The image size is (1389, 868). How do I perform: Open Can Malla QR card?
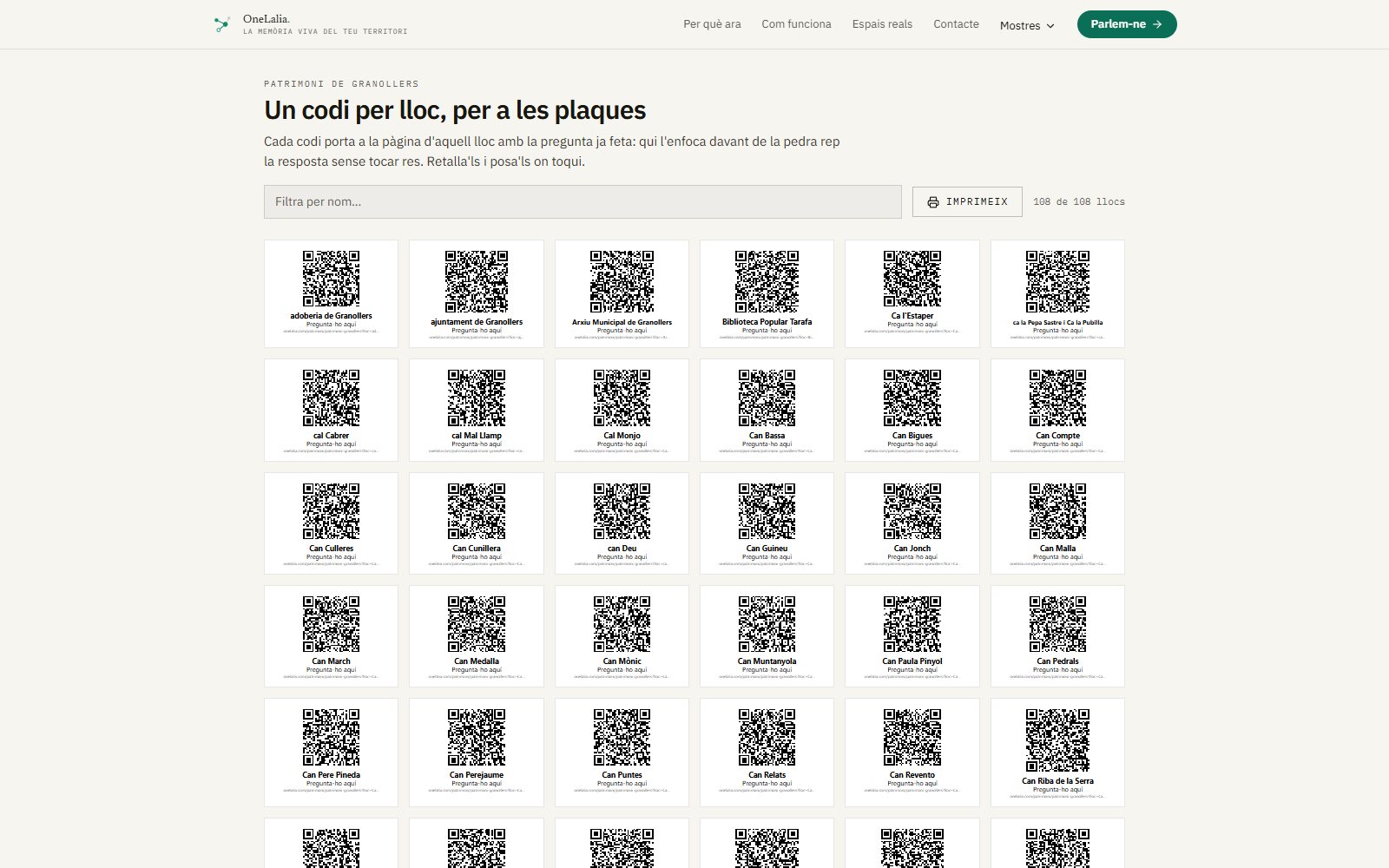click(1057, 523)
